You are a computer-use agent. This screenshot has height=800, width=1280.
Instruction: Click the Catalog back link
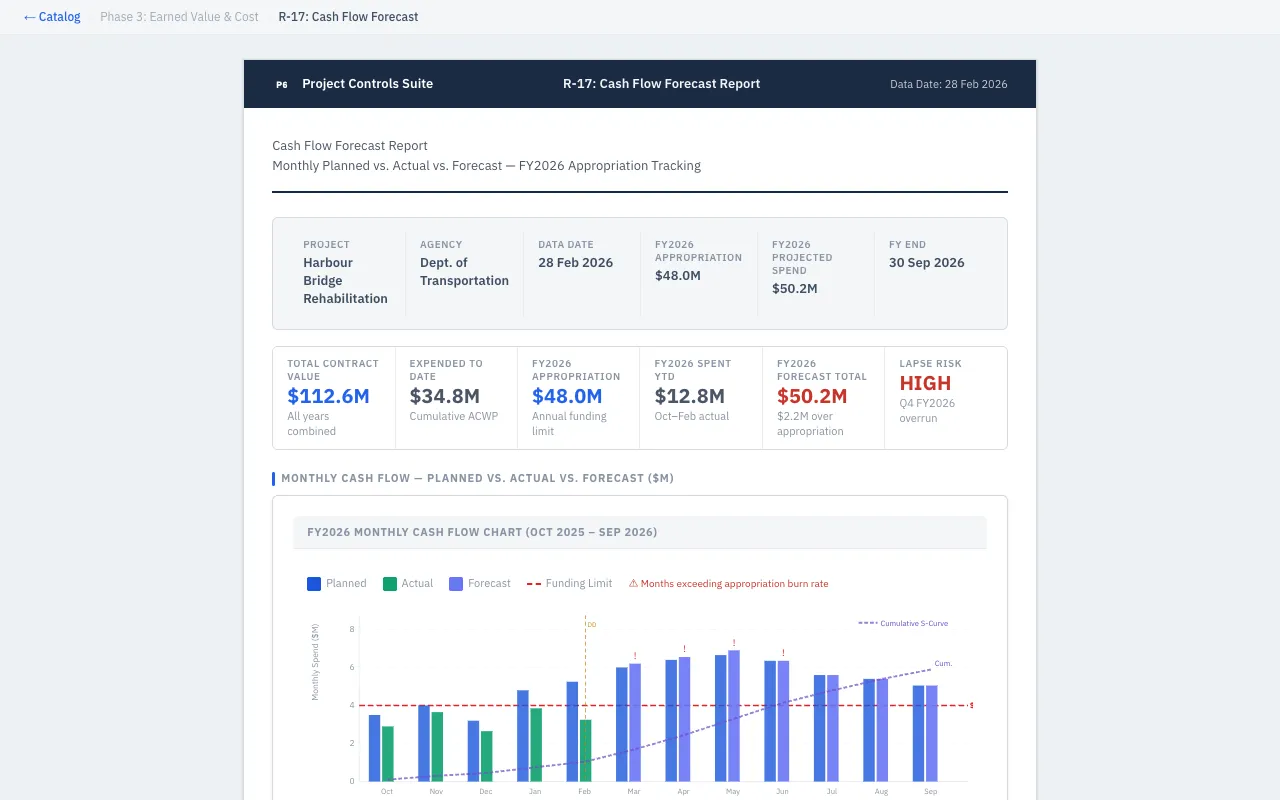pyautogui.click(x=52, y=16)
